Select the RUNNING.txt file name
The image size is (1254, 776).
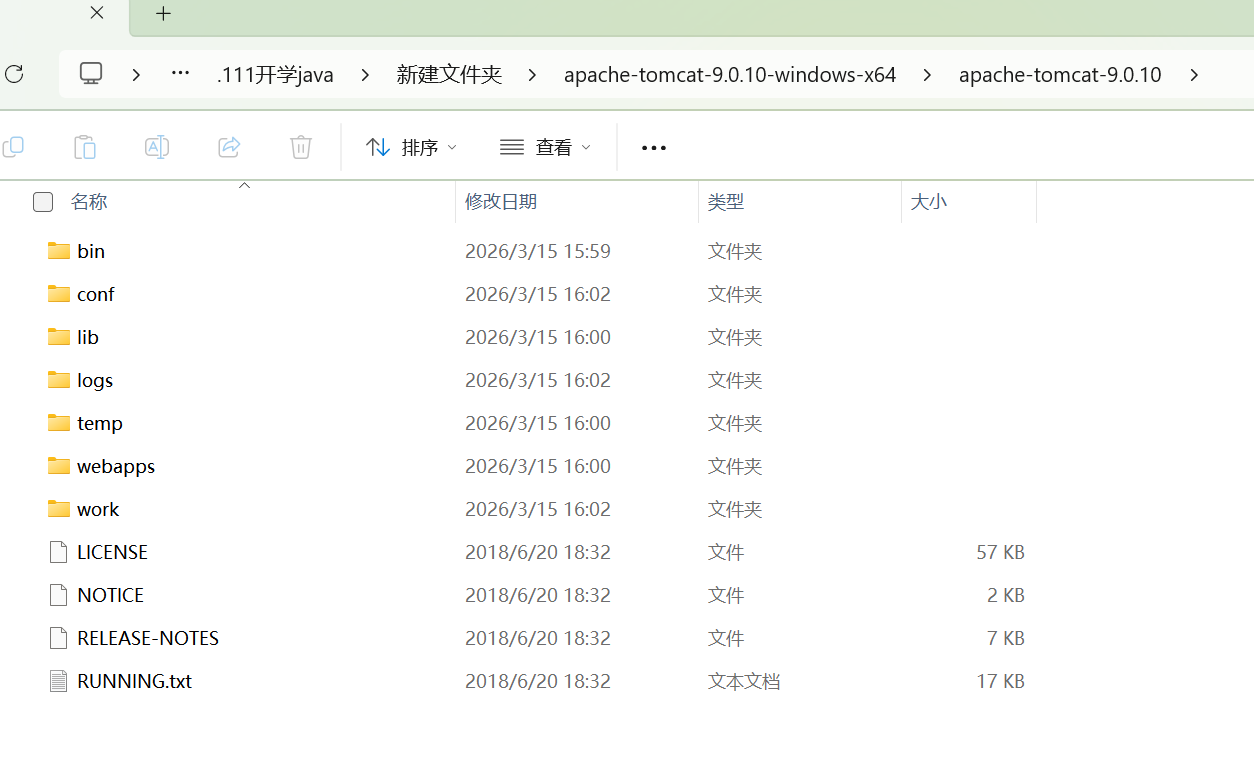point(134,681)
